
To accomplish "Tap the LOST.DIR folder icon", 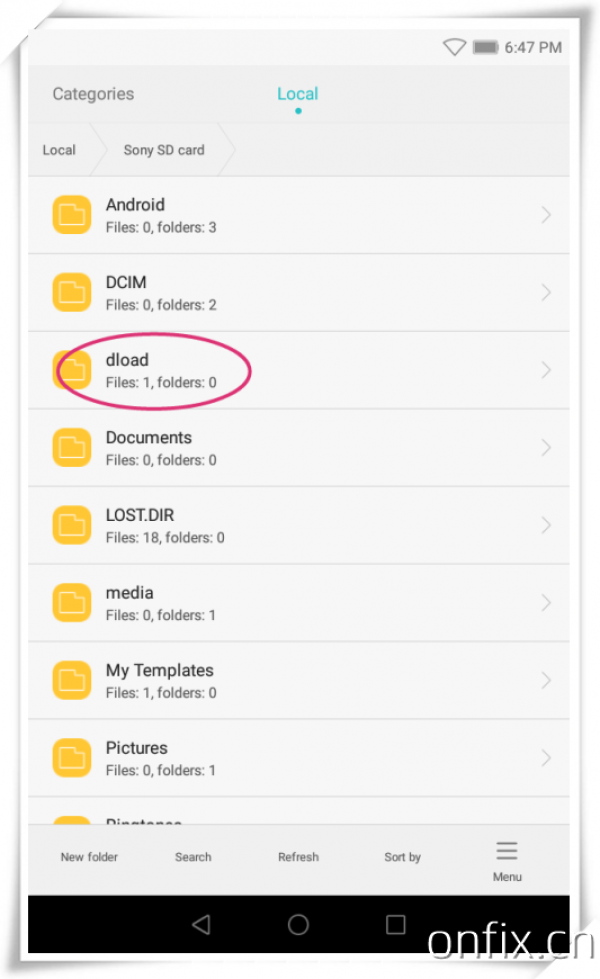I will click(x=72, y=525).
